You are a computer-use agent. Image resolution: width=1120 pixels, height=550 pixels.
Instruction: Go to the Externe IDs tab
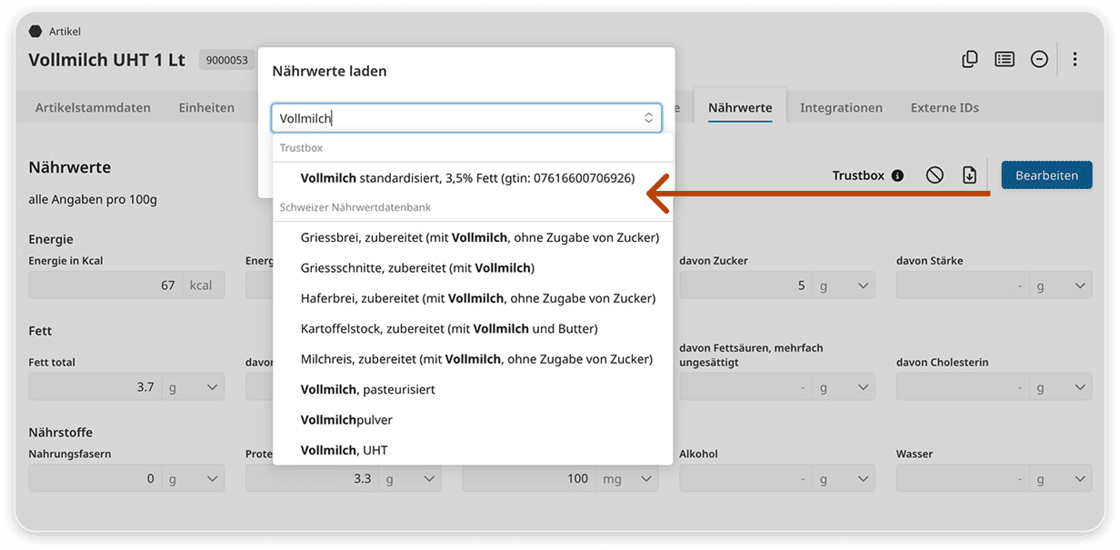(x=944, y=108)
